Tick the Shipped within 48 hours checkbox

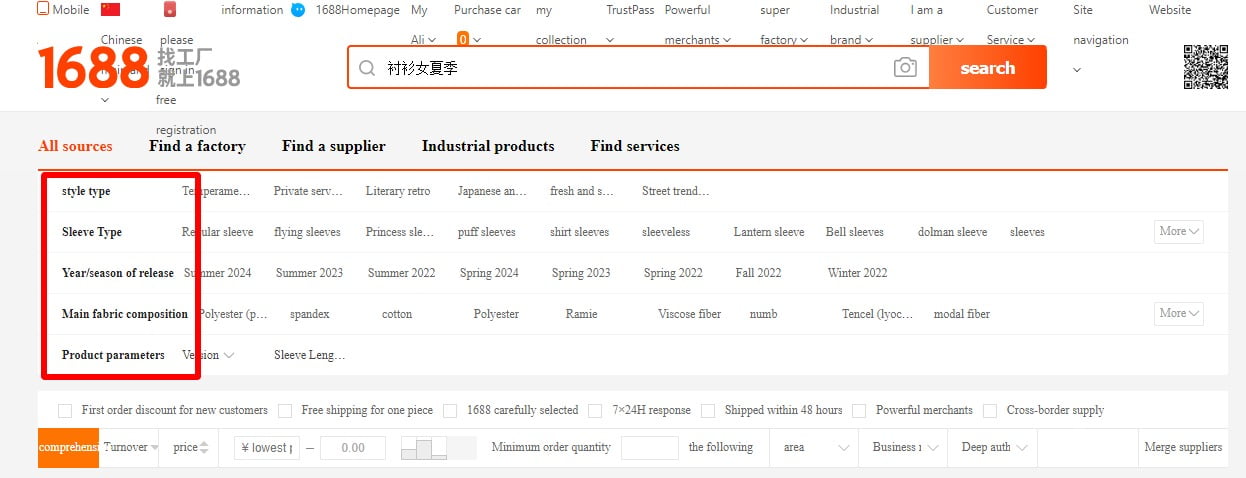click(708, 411)
